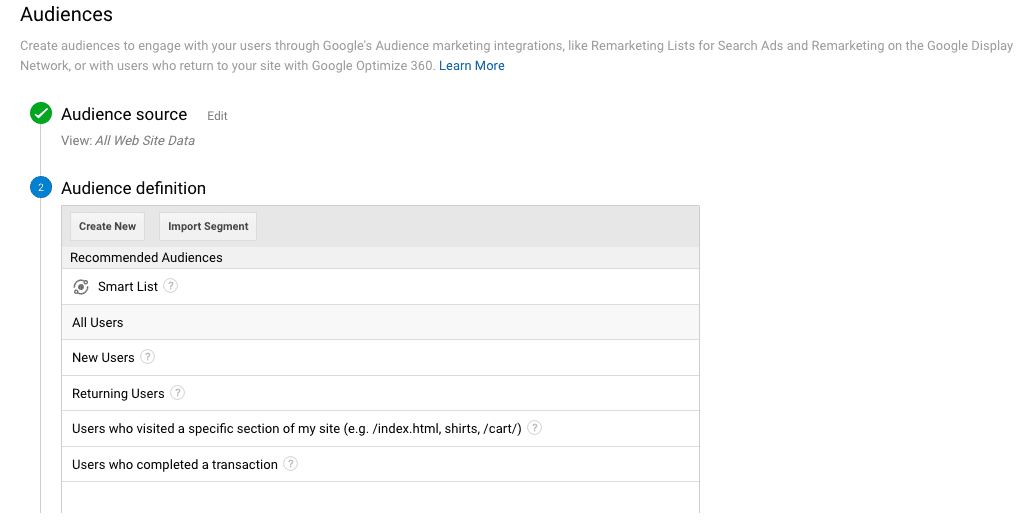Click the Audience definition step heading

[133, 188]
